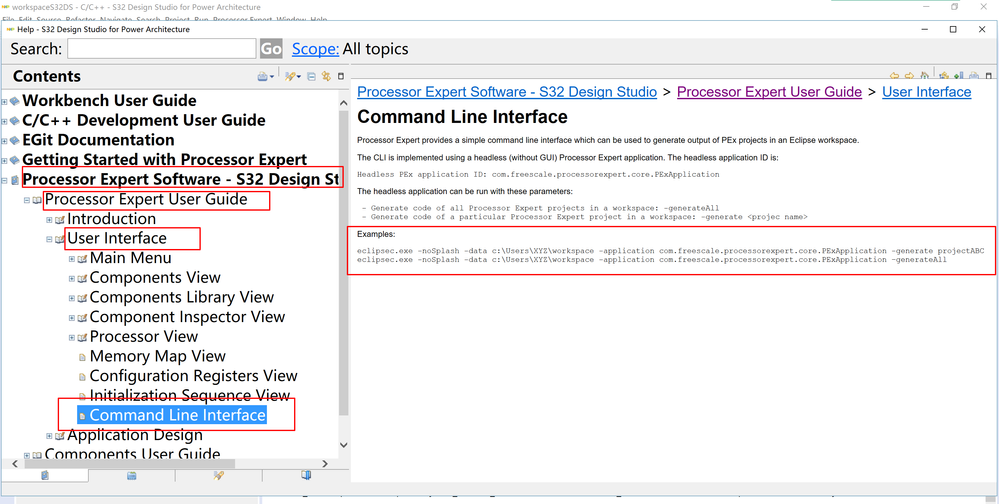Viewport: 999px width, 504px height.
Task: Open the Component Inspector View topic
Action: (187, 317)
